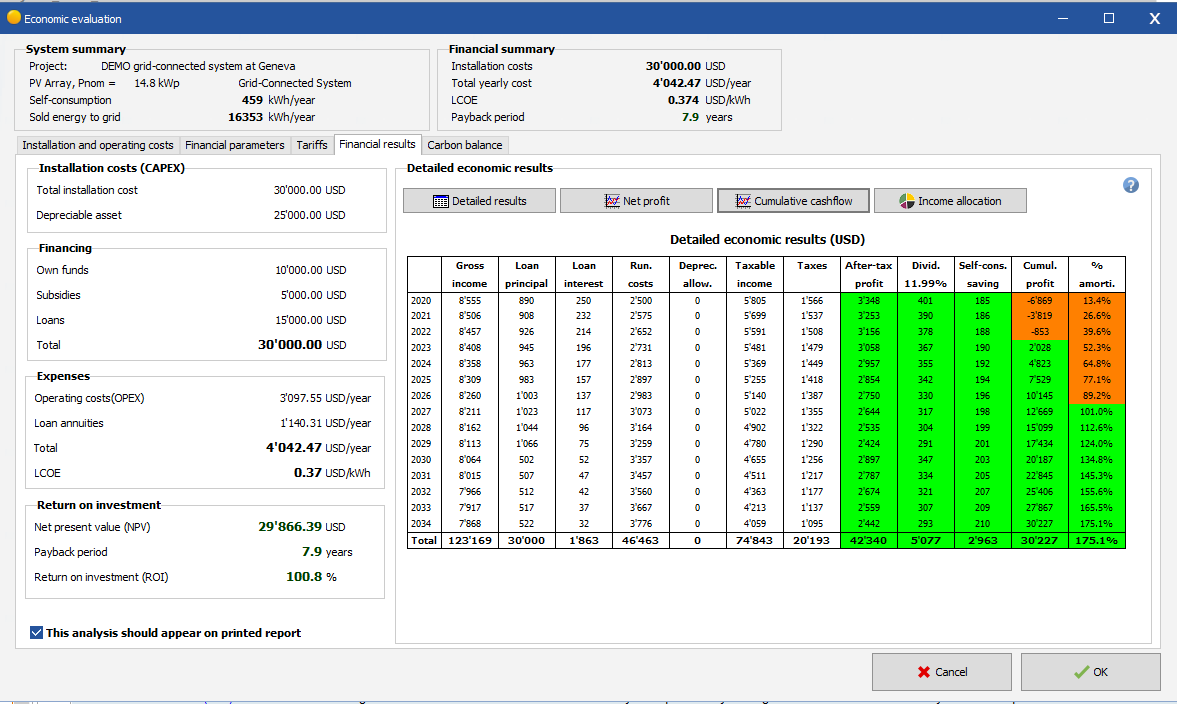Click the Divid. 11.99% column header
The width and height of the screenshot is (1177, 704).
pyautogui.click(x=926, y=275)
